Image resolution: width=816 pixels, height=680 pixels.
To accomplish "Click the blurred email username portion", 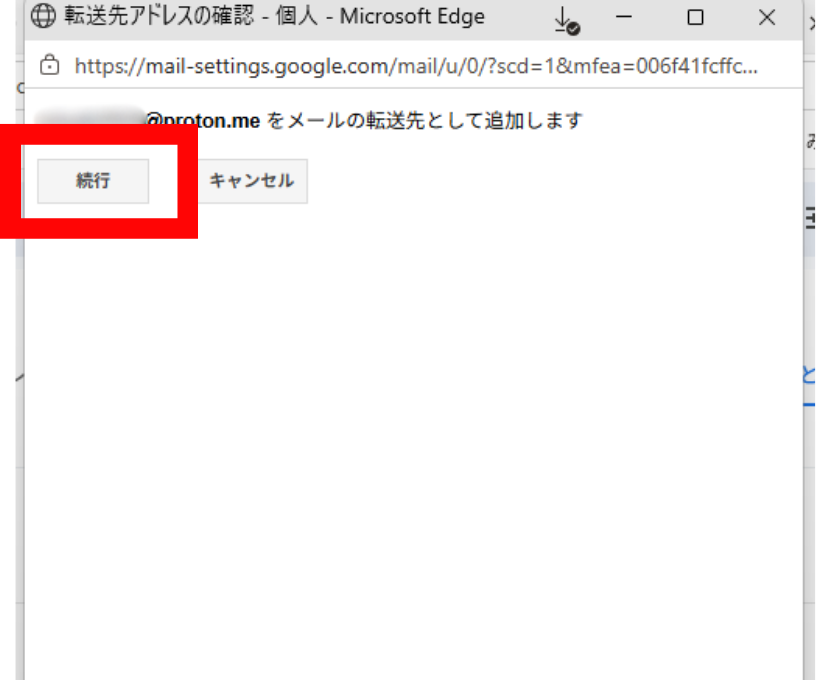I will tap(90, 120).
